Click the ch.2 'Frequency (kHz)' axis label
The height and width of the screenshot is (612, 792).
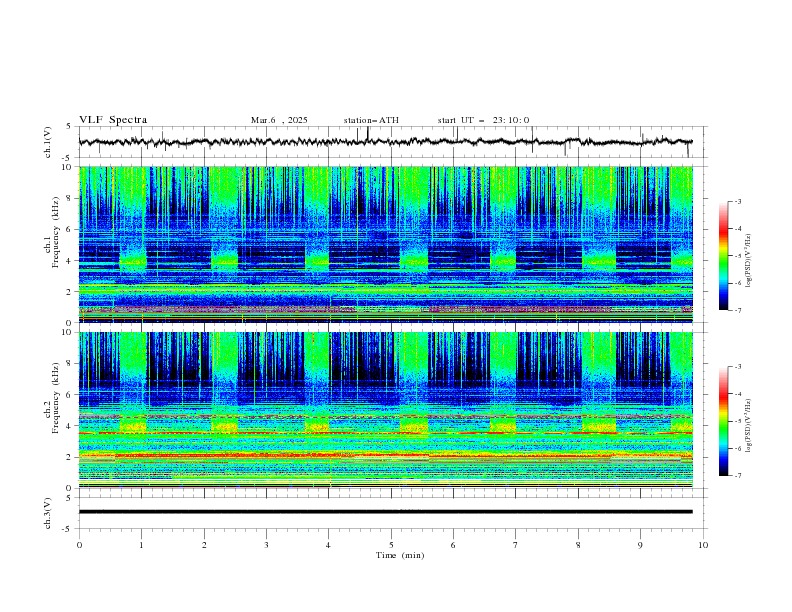point(56,397)
